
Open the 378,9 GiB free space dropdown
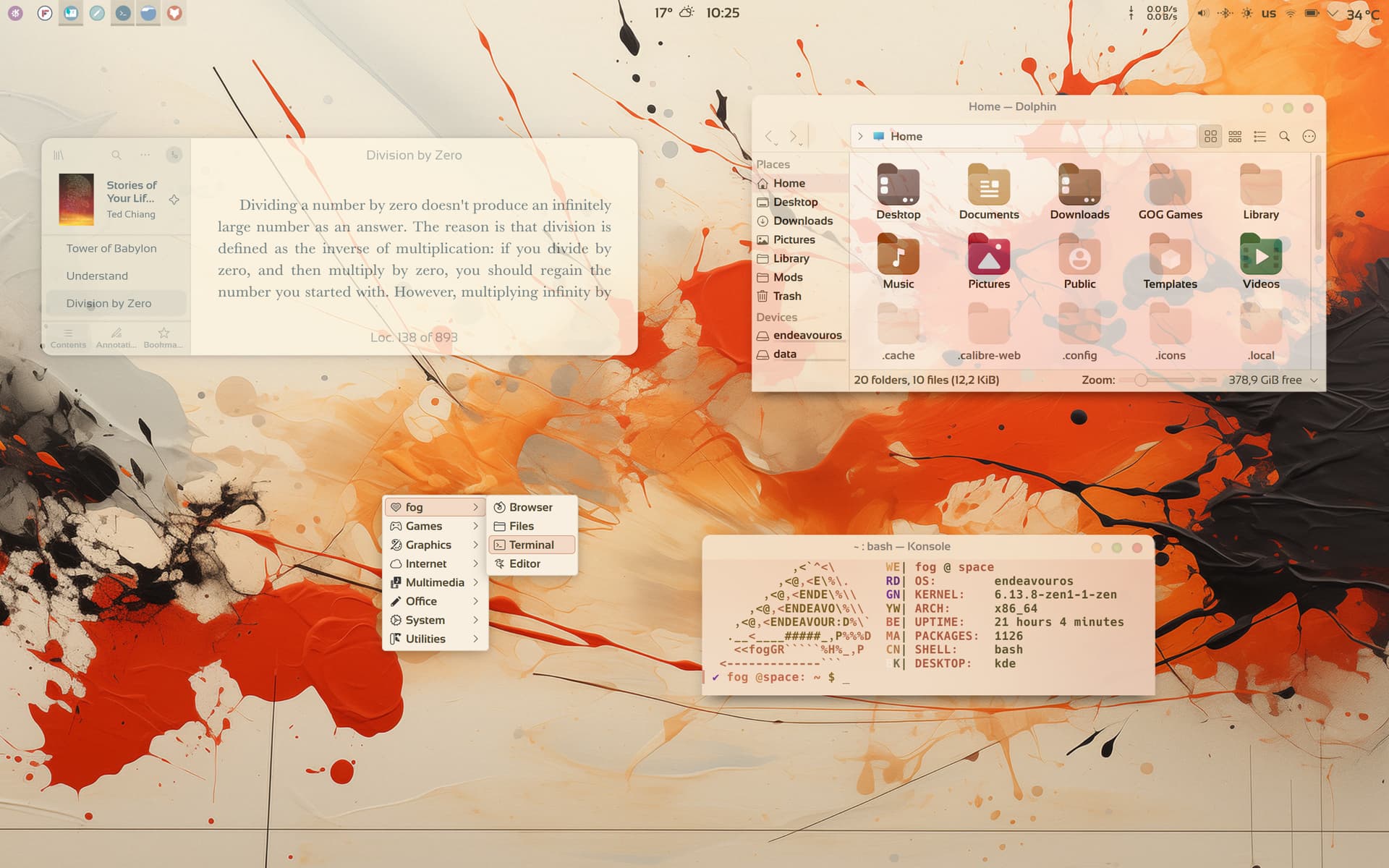pyautogui.click(x=1273, y=380)
